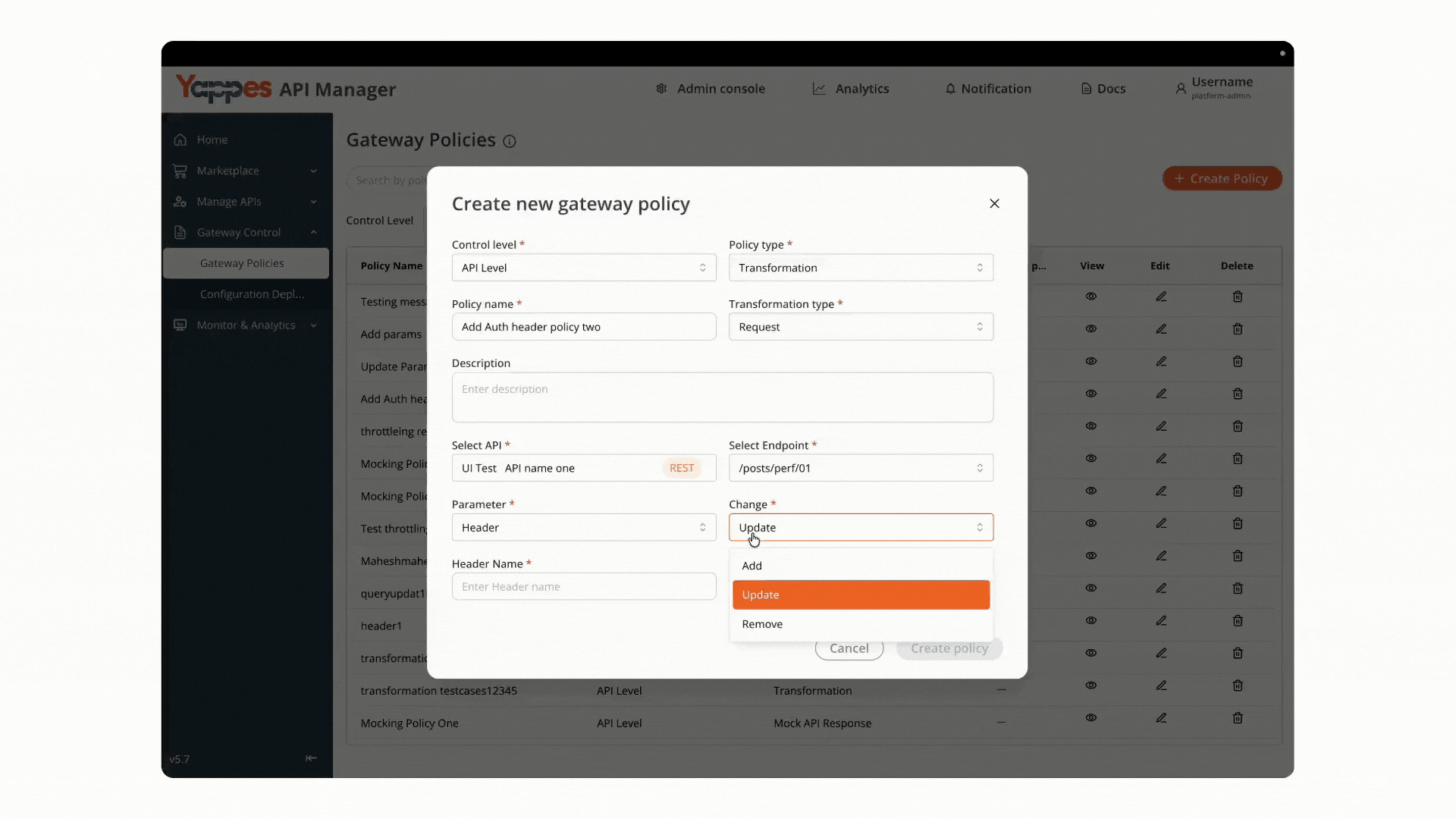The height and width of the screenshot is (819, 1456).
Task: Delete the Maheshmahe... policy row
Action: point(1238,556)
